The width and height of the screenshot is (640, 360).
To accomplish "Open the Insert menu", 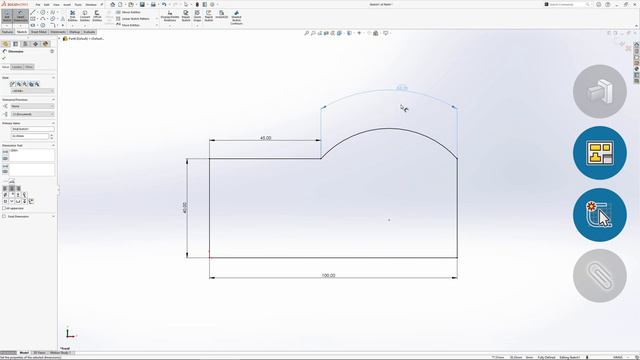I will (x=67, y=5).
